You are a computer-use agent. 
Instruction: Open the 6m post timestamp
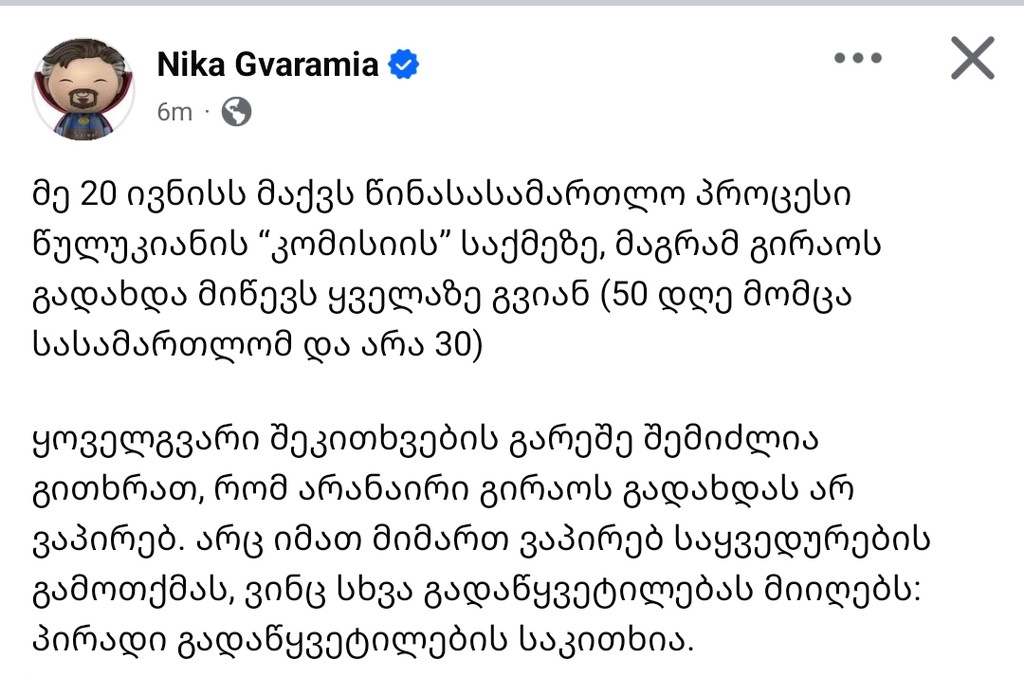(x=174, y=112)
